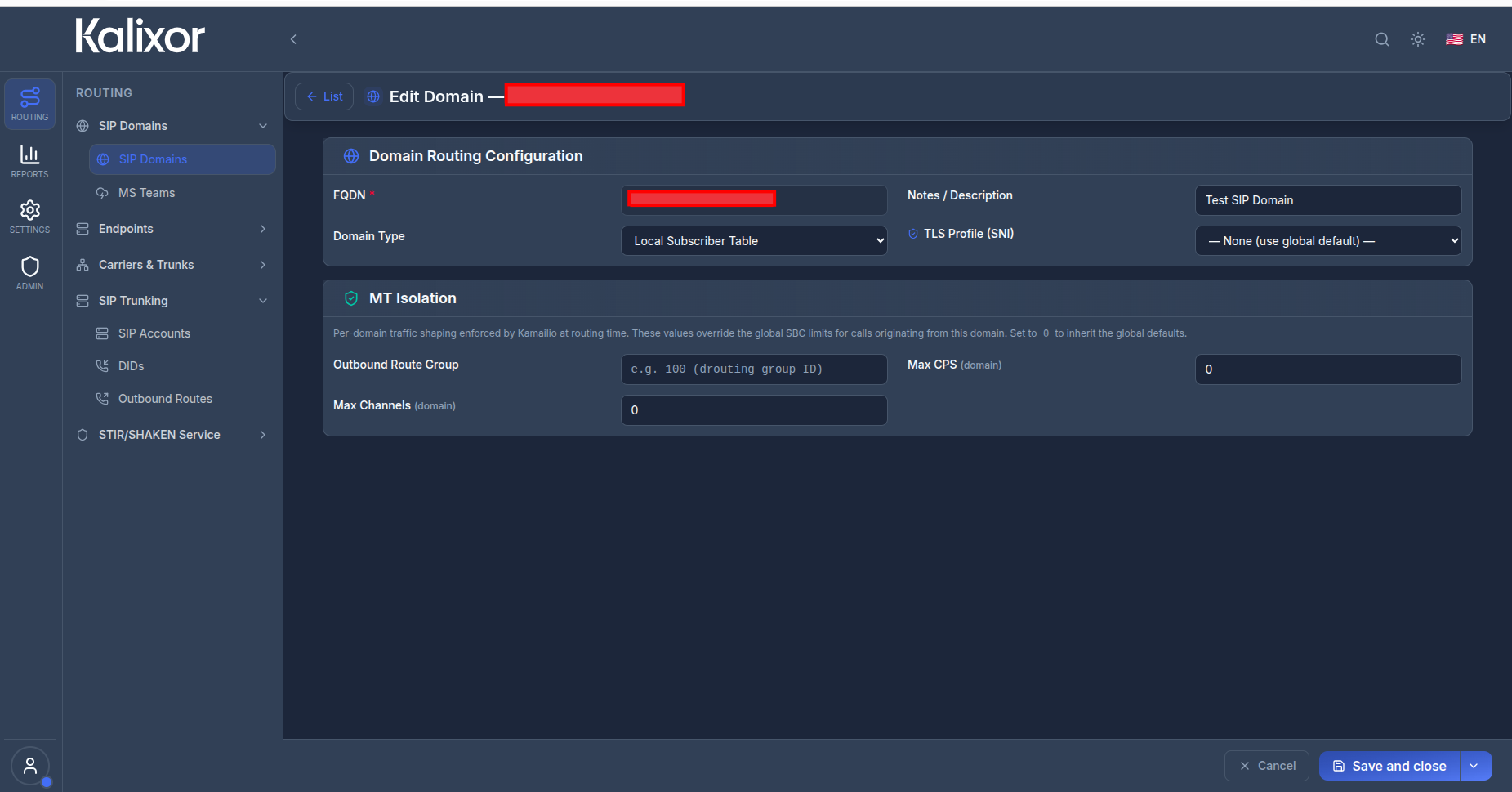The width and height of the screenshot is (1512, 792).
Task: Open MS Teams in the sidebar
Action: pos(146,193)
